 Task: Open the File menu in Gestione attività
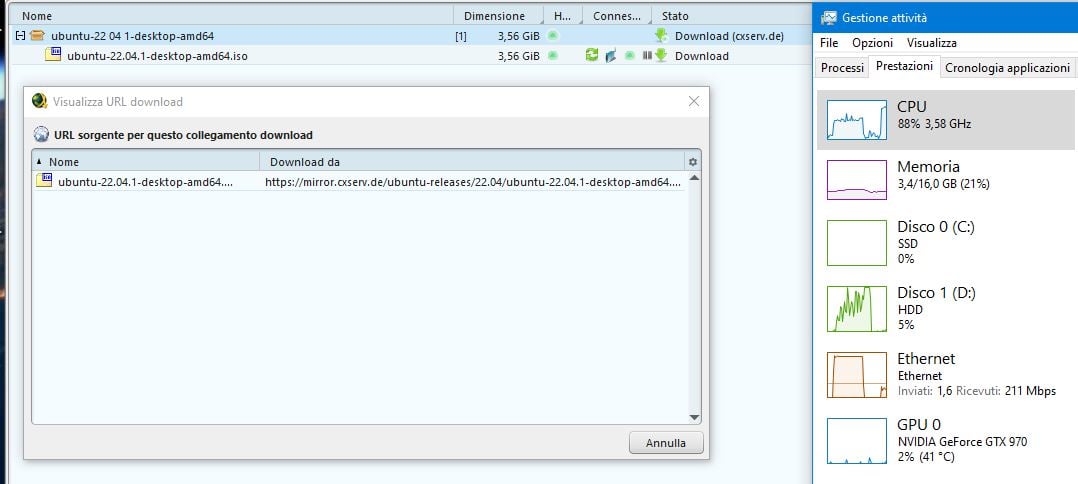829,43
